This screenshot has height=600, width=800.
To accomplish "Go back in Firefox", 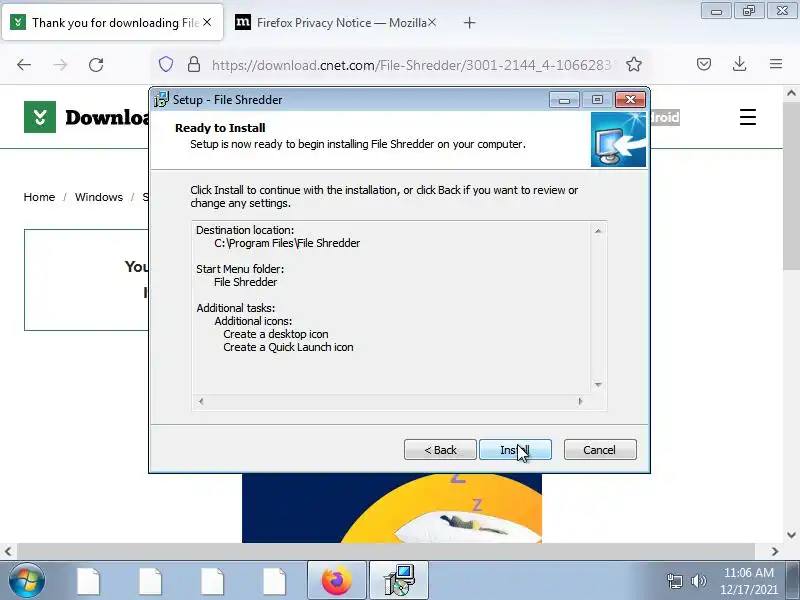I will click(24, 64).
